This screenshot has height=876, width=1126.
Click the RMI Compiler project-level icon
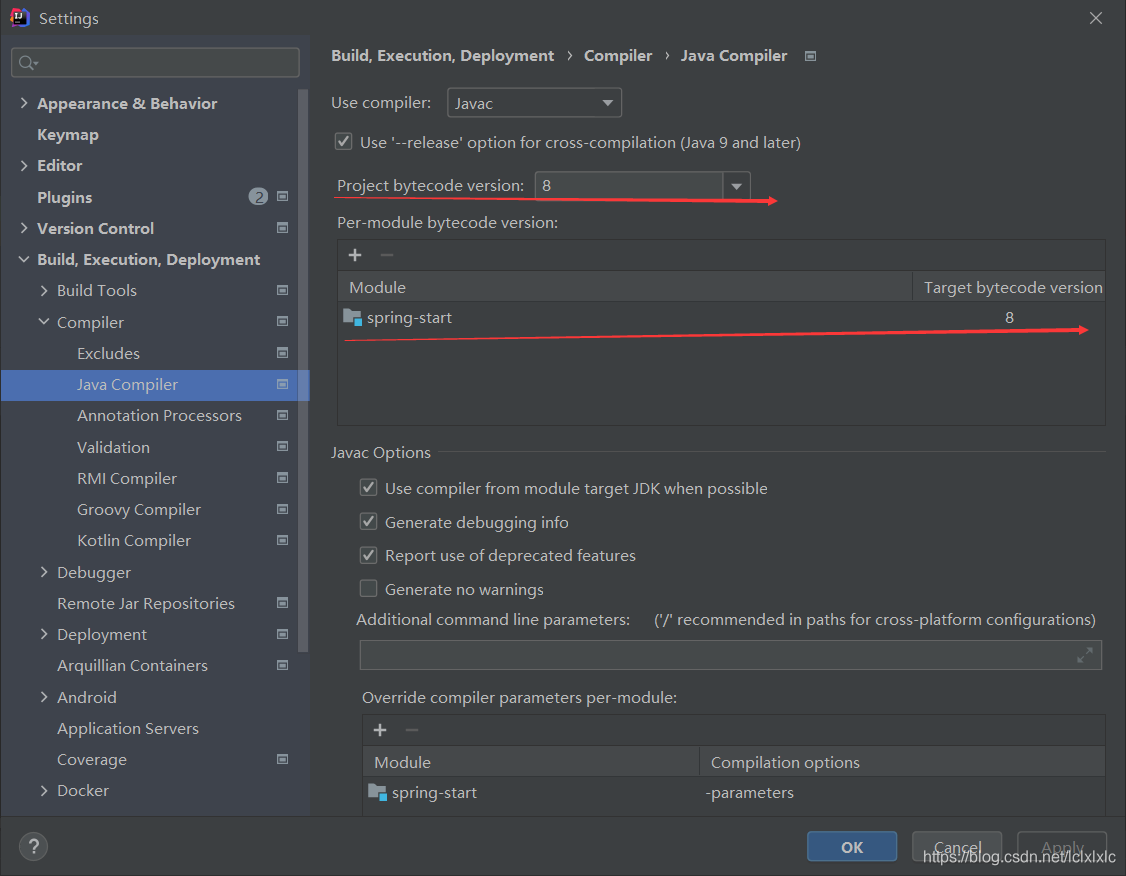point(282,477)
